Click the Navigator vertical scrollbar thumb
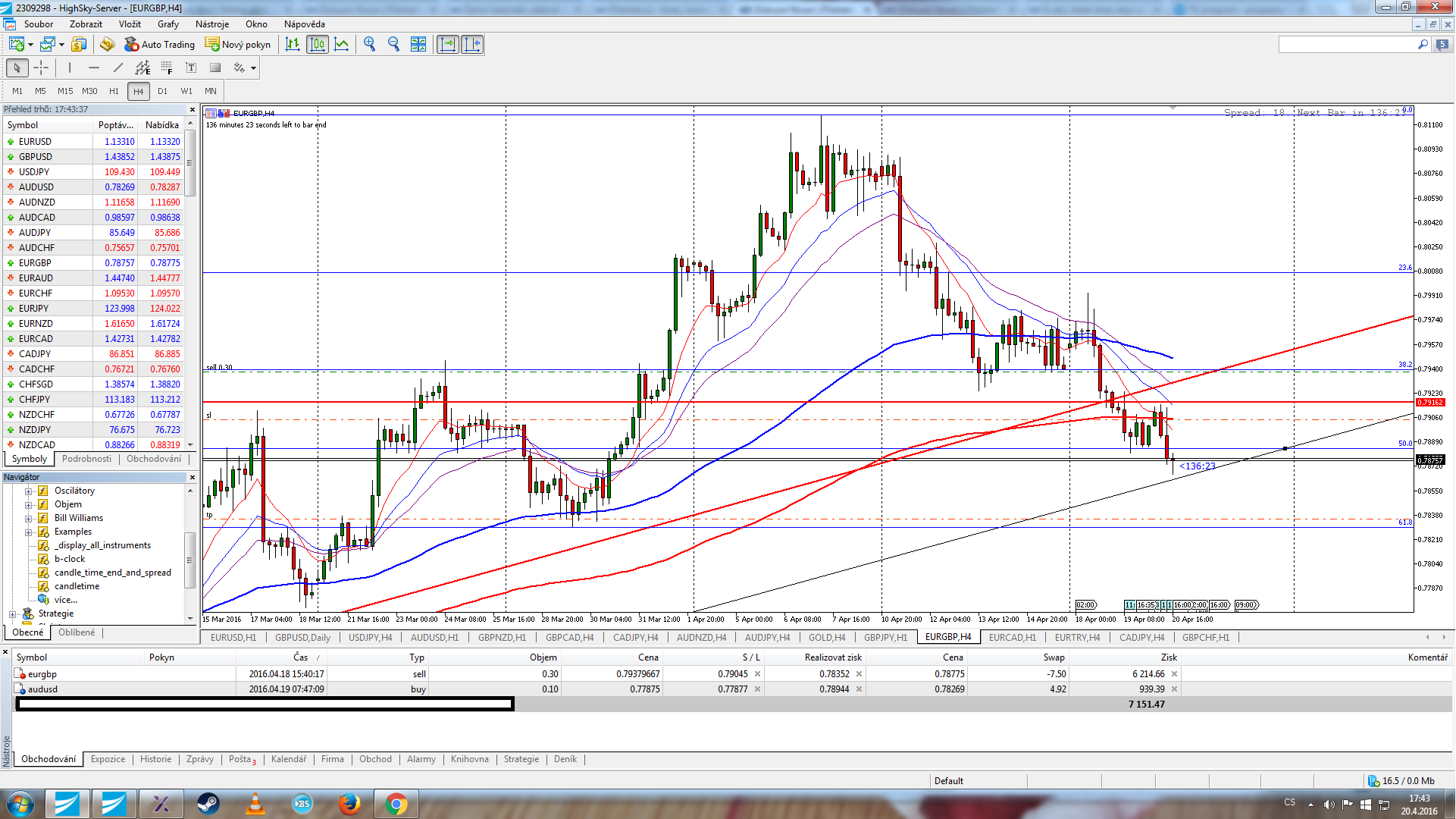This screenshot has width=1456, height=819. [x=189, y=560]
